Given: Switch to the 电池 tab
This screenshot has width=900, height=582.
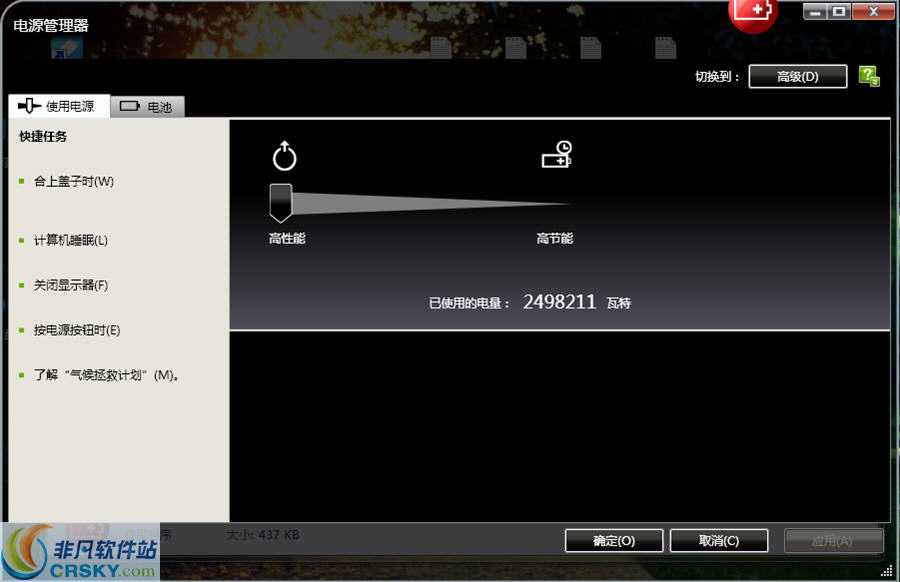Looking at the screenshot, I should (148, 104).
